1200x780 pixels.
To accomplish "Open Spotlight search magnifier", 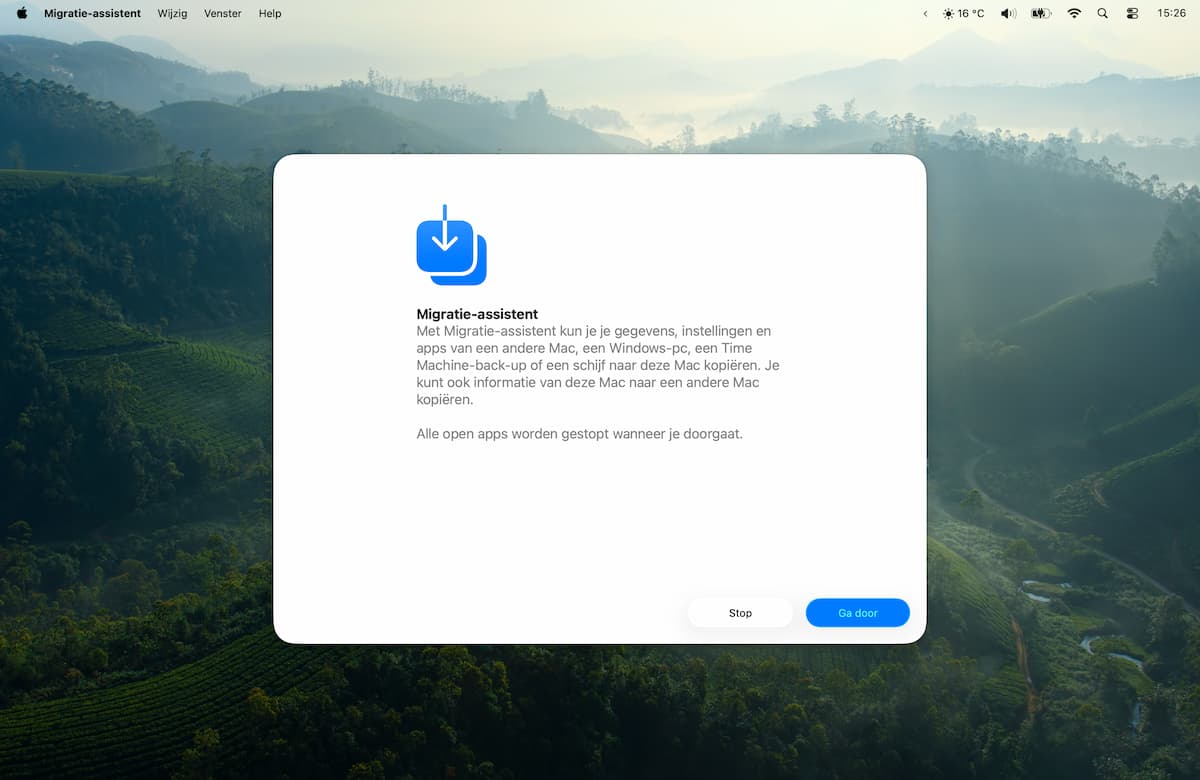I will [1102, 13].
